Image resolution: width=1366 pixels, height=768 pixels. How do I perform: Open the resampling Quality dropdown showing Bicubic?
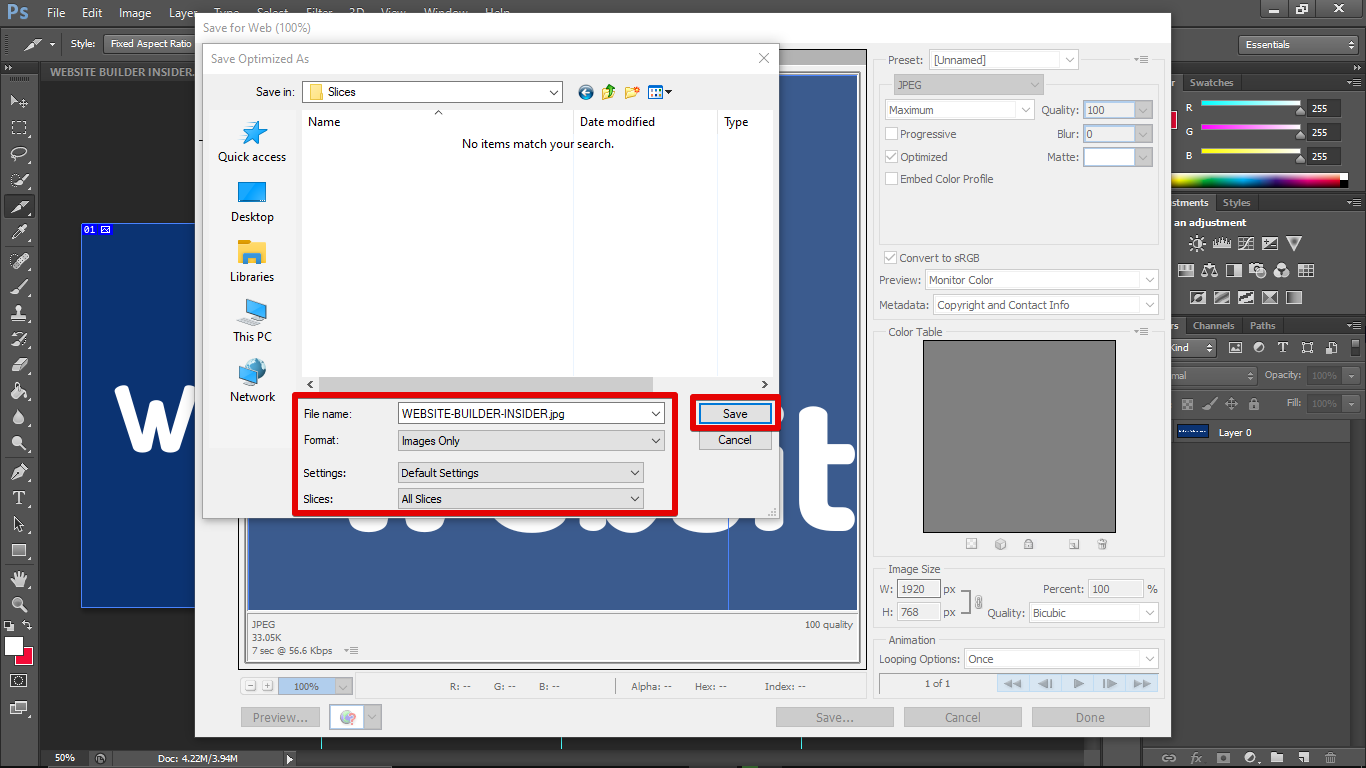pyautogui.click(x=1094, y=613)
